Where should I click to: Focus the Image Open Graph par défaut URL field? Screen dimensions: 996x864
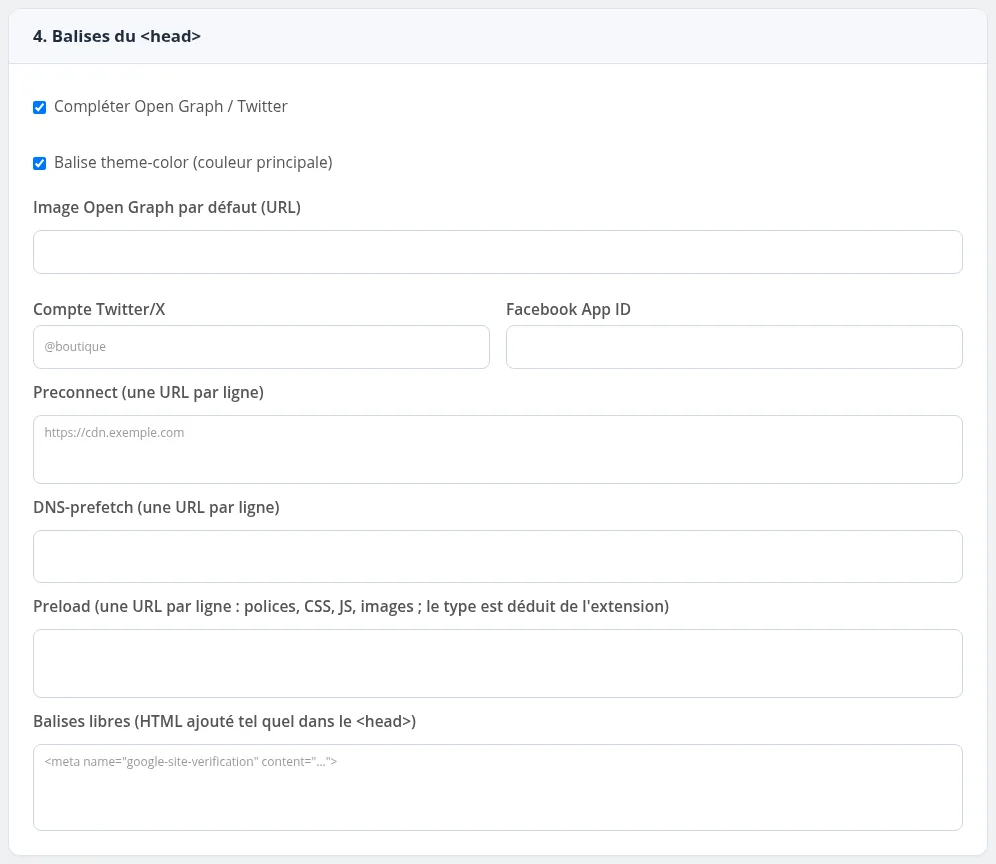[x=497, y=252]
